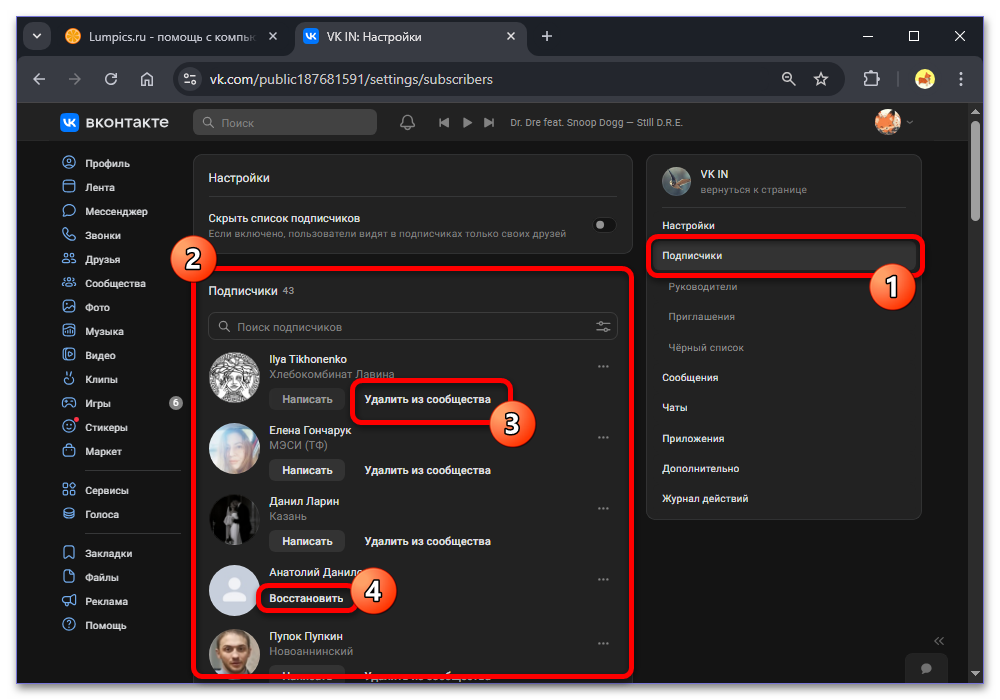1000x700 pixels.
Task: Collapse panel with double chevron icon
Action: click(939, 641)
